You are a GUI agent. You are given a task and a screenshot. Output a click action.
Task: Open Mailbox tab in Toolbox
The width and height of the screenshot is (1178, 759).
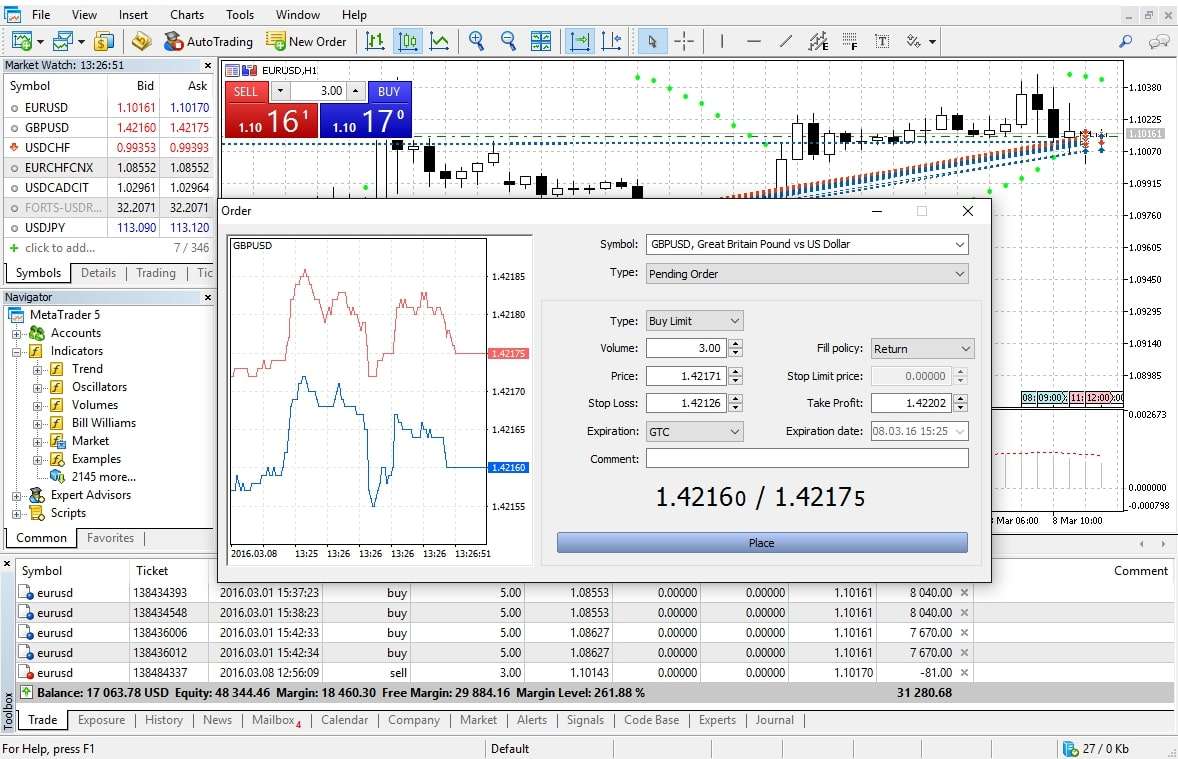(276, 720)
